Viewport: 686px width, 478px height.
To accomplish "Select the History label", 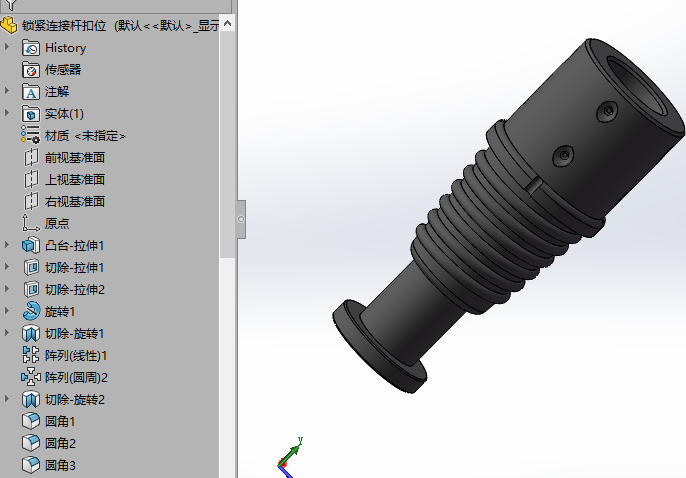I will 66,48.
